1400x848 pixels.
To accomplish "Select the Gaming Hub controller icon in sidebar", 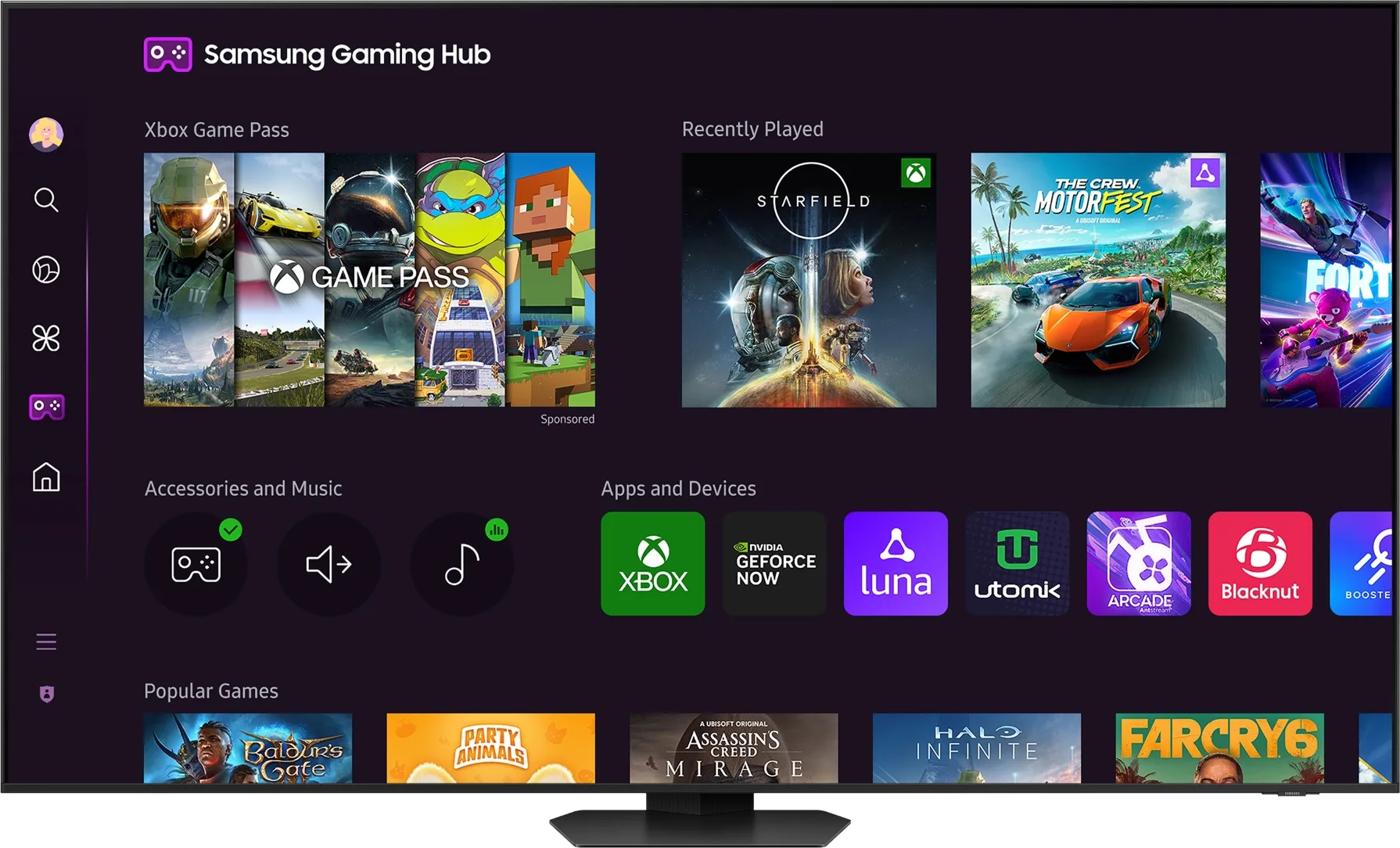I will click(x=47, y=407).
